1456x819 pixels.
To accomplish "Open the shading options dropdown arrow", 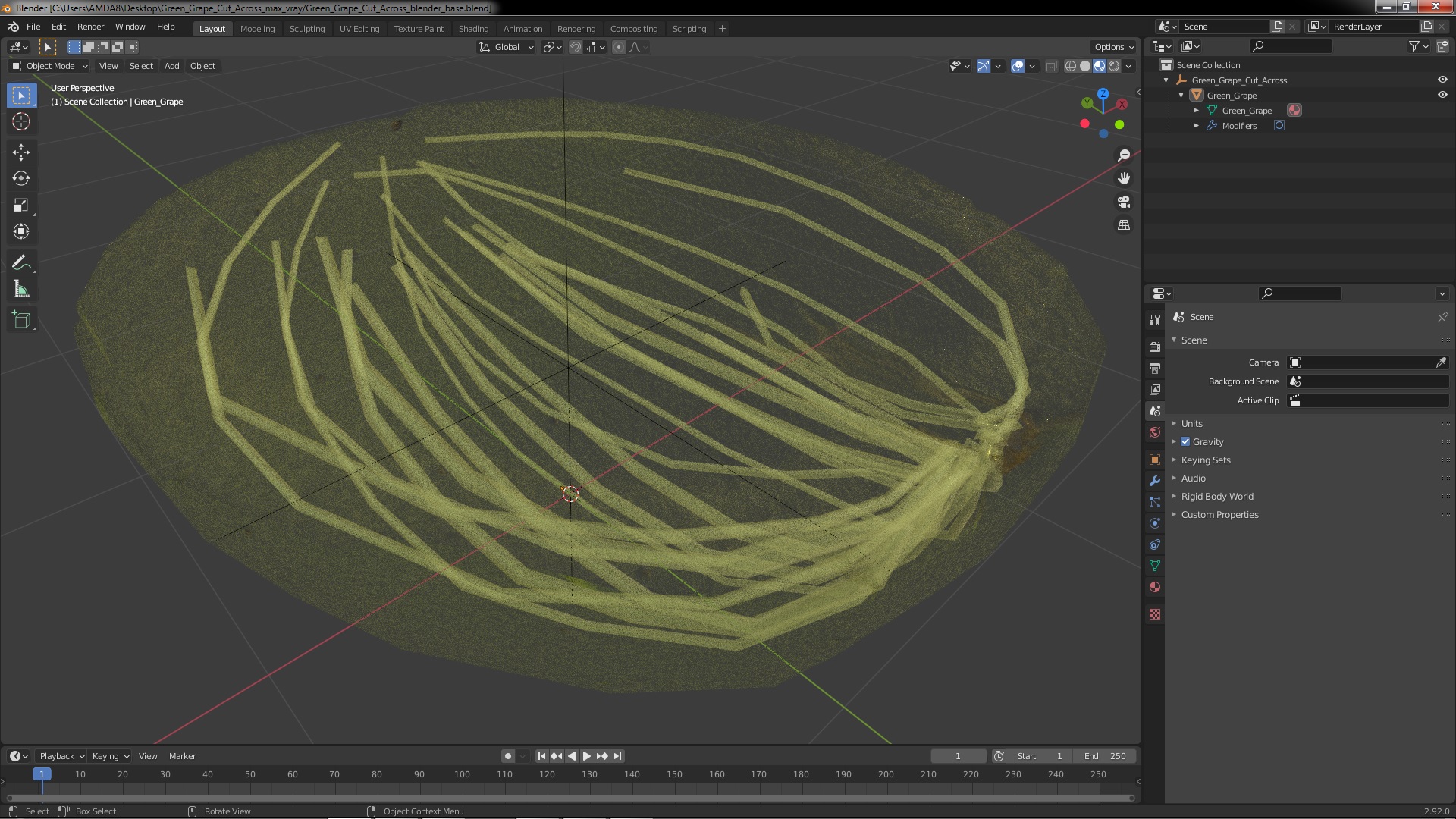I will [1128, 66].
